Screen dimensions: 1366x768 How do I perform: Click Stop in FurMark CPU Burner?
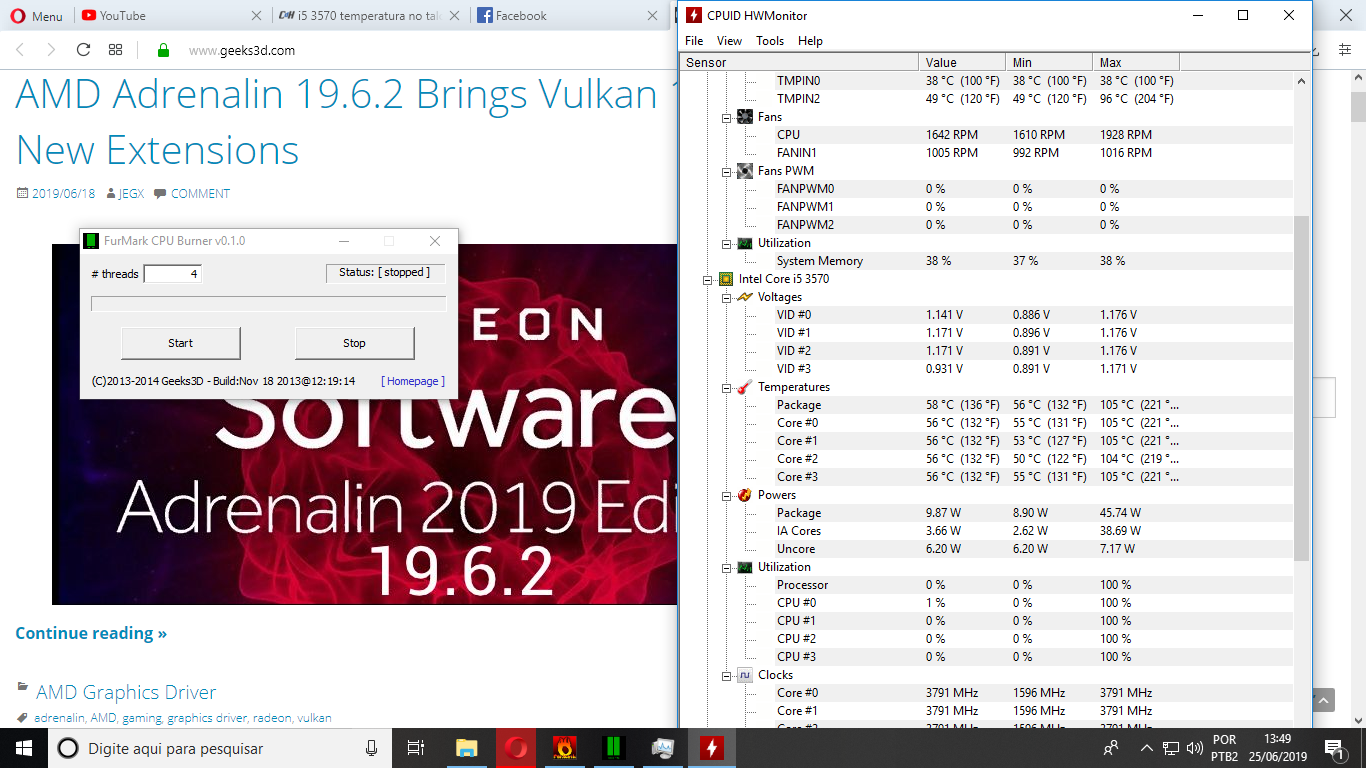point(354,343)
